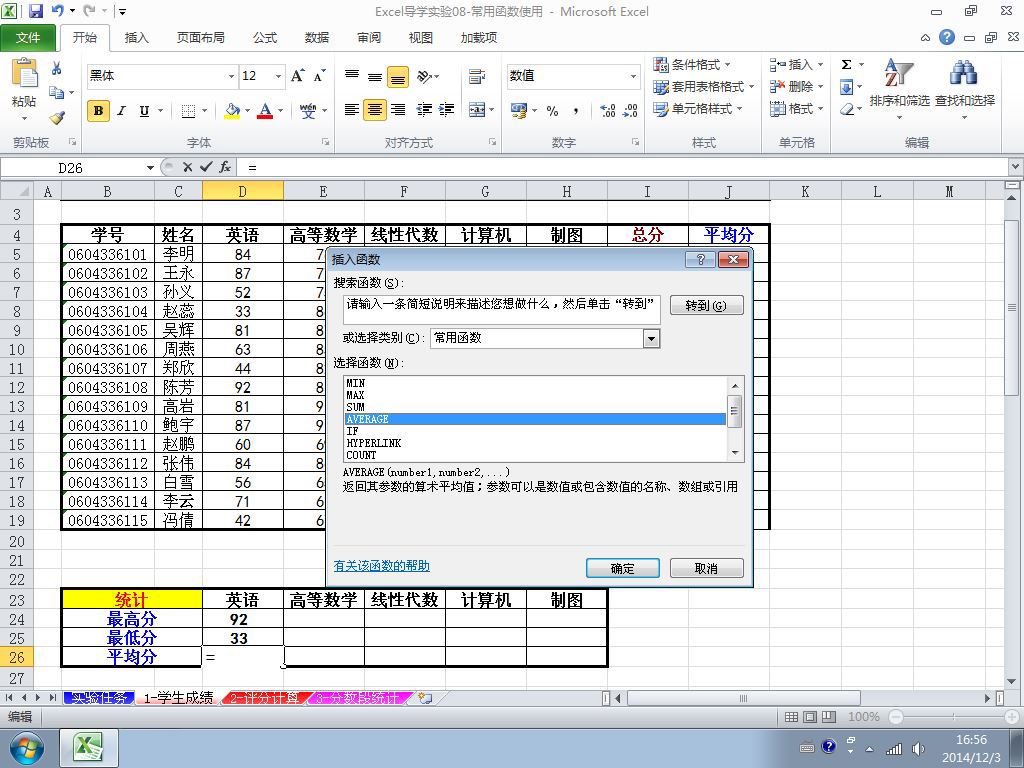Click the zoom slider in status bar
This screenshot has width=1024, height=768.
coord(953,717)
